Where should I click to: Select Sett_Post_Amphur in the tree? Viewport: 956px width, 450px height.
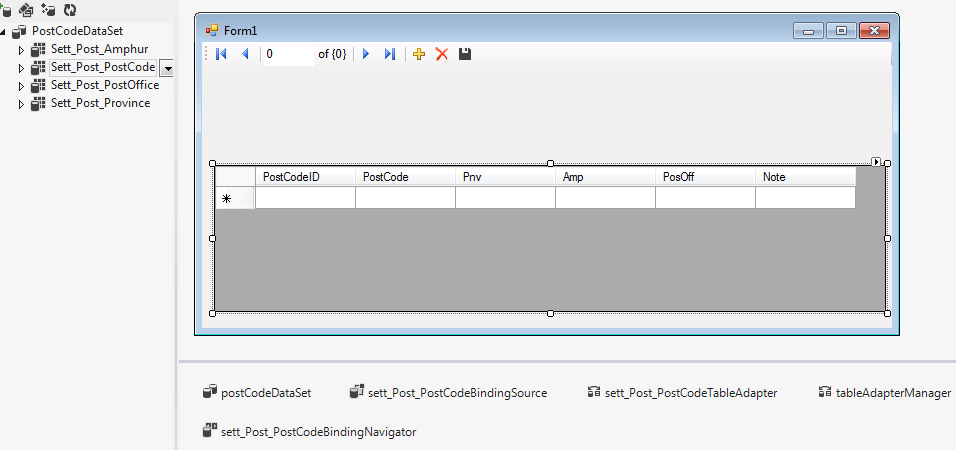(x=99, y=49)
